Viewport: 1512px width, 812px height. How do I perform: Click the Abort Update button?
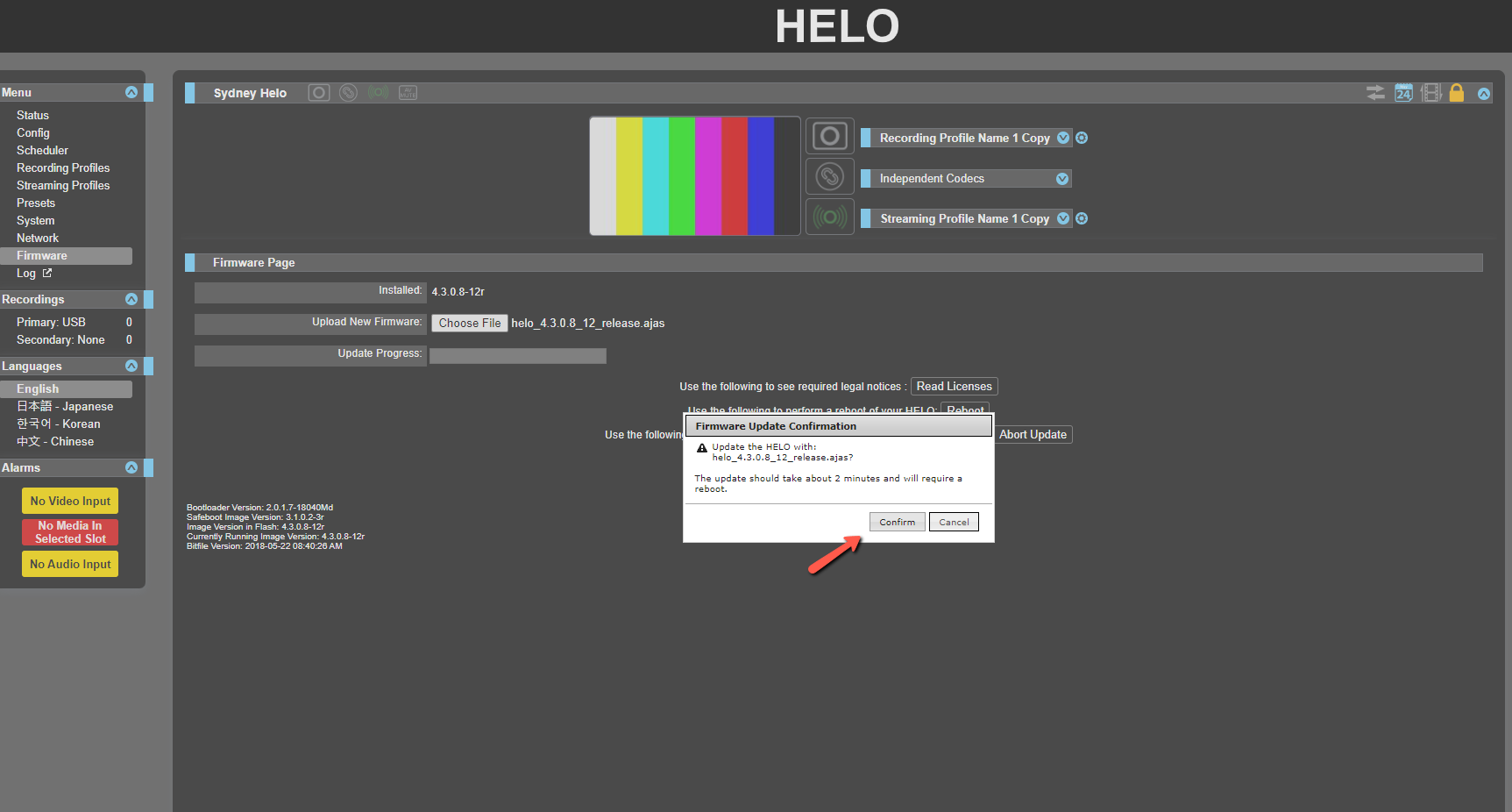click(x=1033, y=434)
